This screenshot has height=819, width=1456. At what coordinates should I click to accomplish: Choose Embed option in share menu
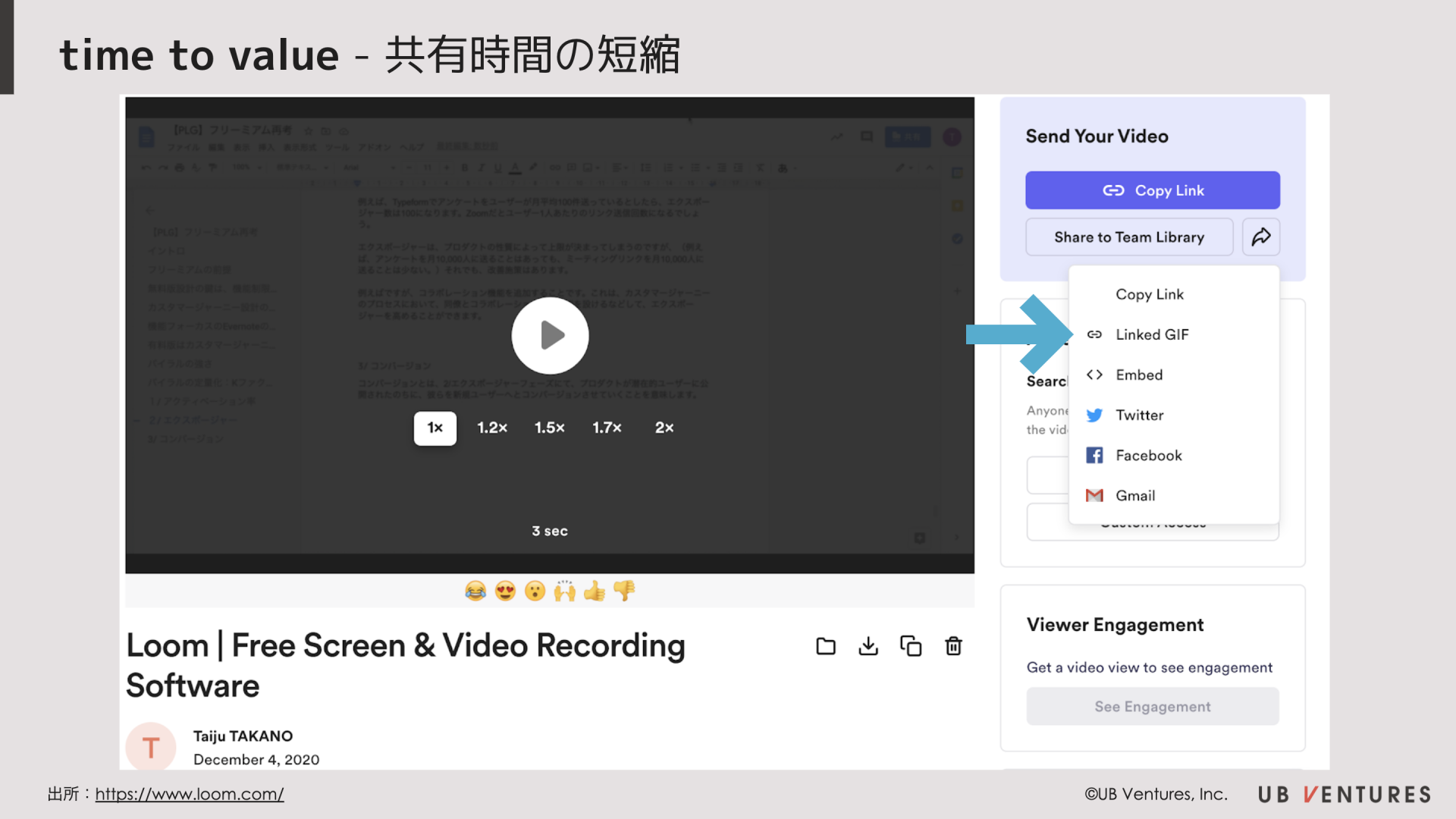point(1174,375)
